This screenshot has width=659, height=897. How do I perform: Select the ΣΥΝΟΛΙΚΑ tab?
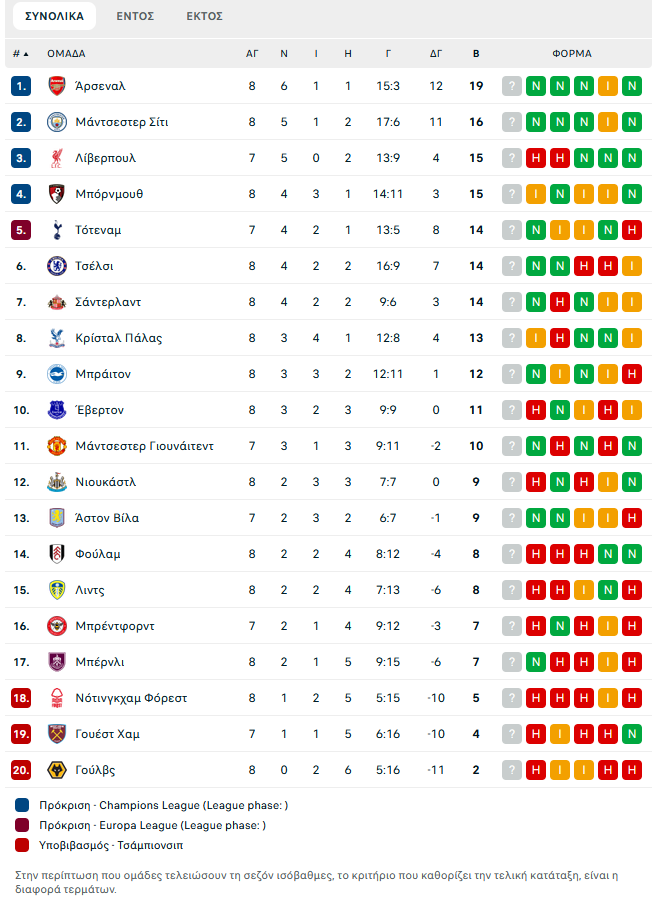point(54,16)
